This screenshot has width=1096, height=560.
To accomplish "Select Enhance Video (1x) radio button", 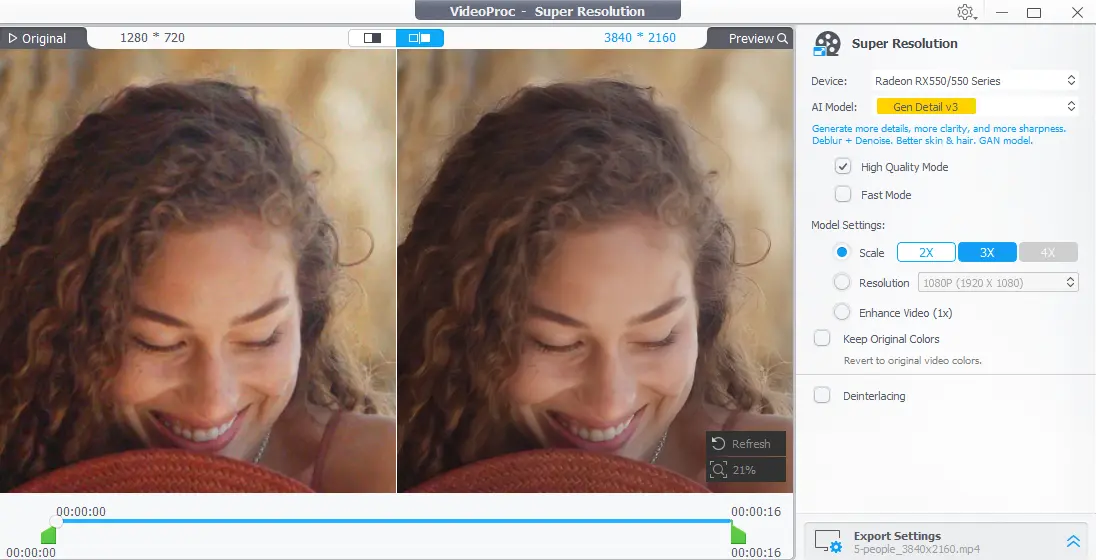I will tap(842, 313).
